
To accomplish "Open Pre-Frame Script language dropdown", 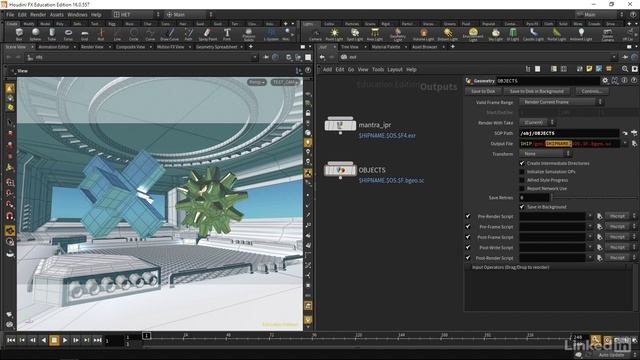I will [x=620, y=227].
